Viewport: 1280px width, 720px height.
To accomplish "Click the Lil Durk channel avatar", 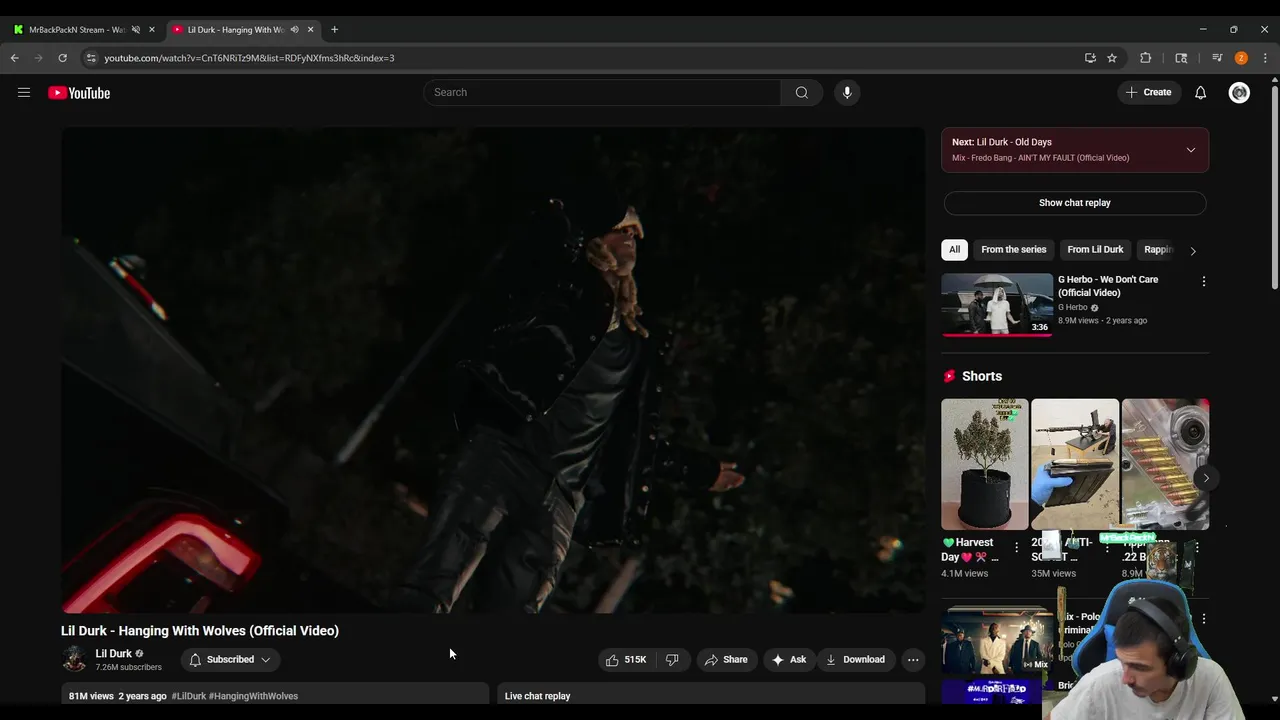I will [74, 658].
